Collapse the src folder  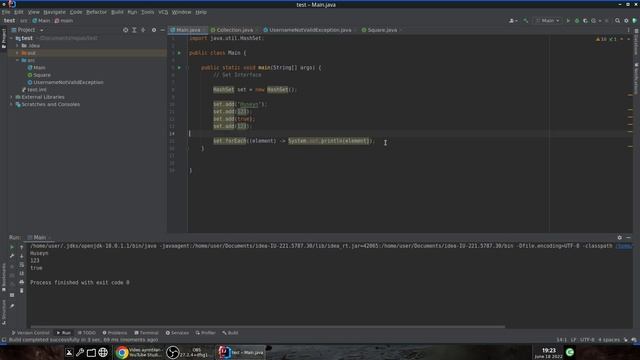coord(17,60)
